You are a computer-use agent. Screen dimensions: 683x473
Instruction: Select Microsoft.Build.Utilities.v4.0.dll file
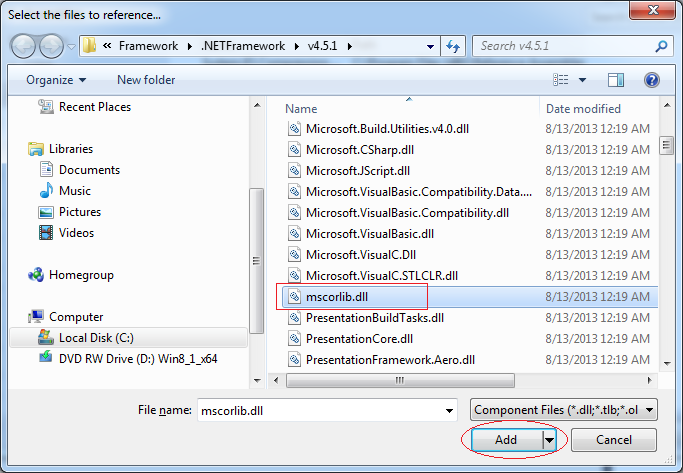pos(387,129)
